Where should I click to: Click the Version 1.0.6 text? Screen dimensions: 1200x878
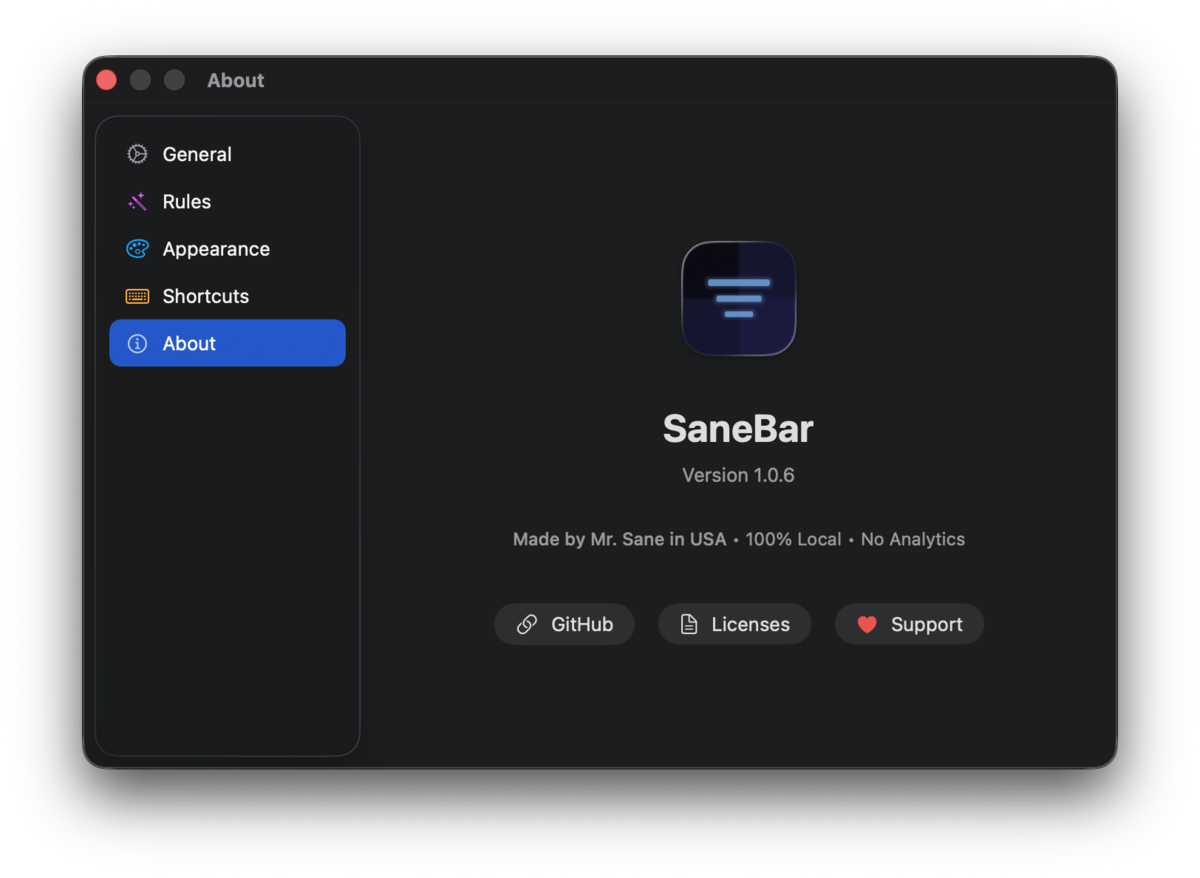tap(738, 475)
